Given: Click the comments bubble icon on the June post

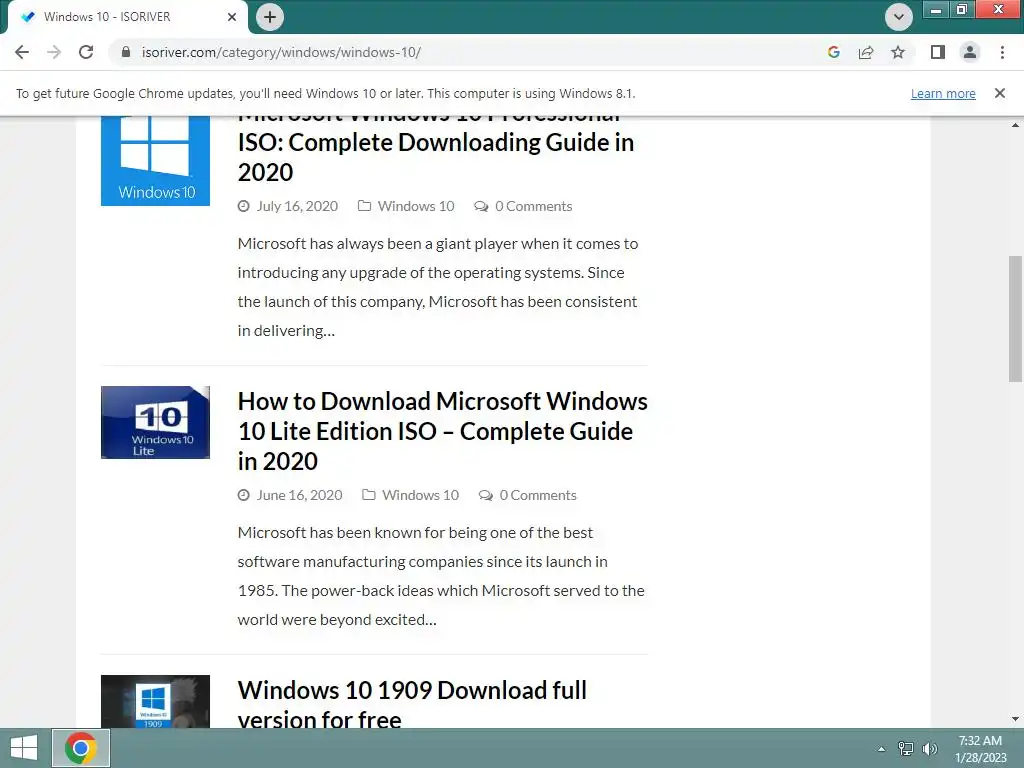Looking at the screenshot, I should click(486, 495).
